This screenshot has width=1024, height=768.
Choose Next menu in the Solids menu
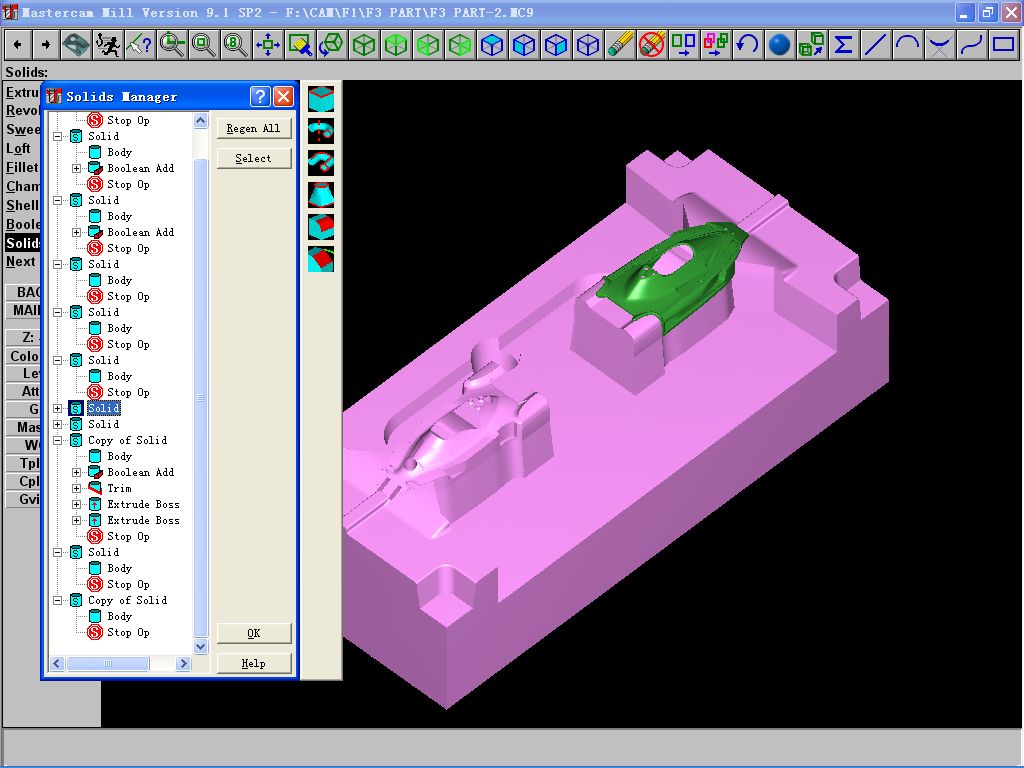(x=21, y=262)
